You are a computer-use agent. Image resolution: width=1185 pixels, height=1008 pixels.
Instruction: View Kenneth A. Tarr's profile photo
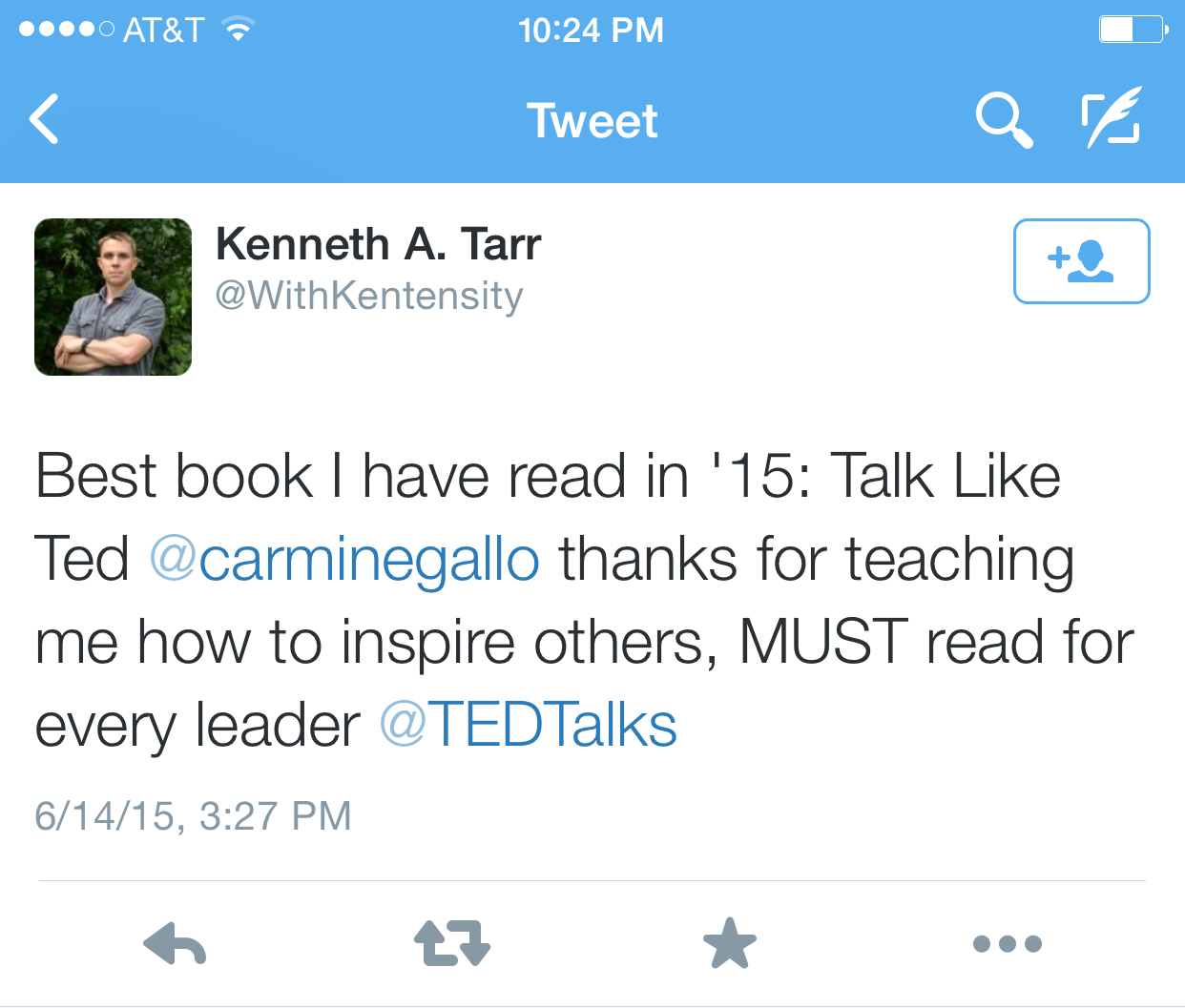click(113, 297)
